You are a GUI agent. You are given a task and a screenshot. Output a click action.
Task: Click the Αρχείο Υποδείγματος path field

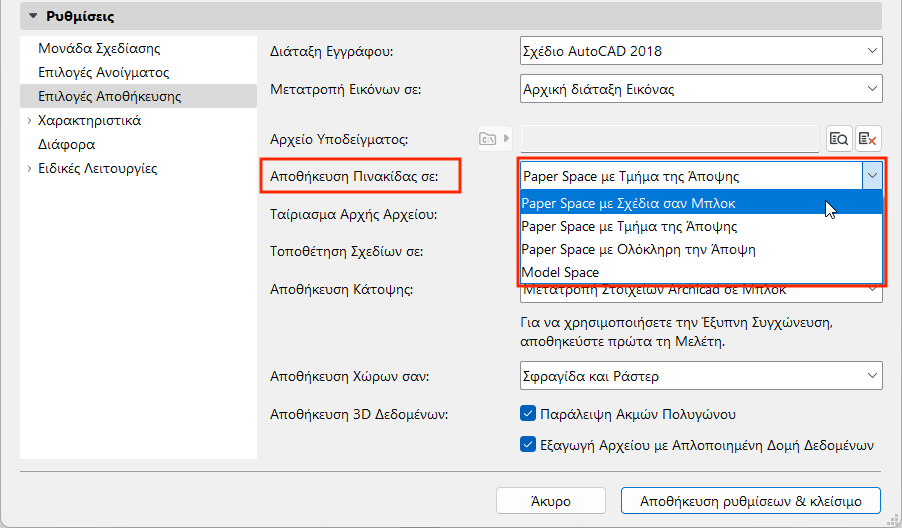pos(670,138)
